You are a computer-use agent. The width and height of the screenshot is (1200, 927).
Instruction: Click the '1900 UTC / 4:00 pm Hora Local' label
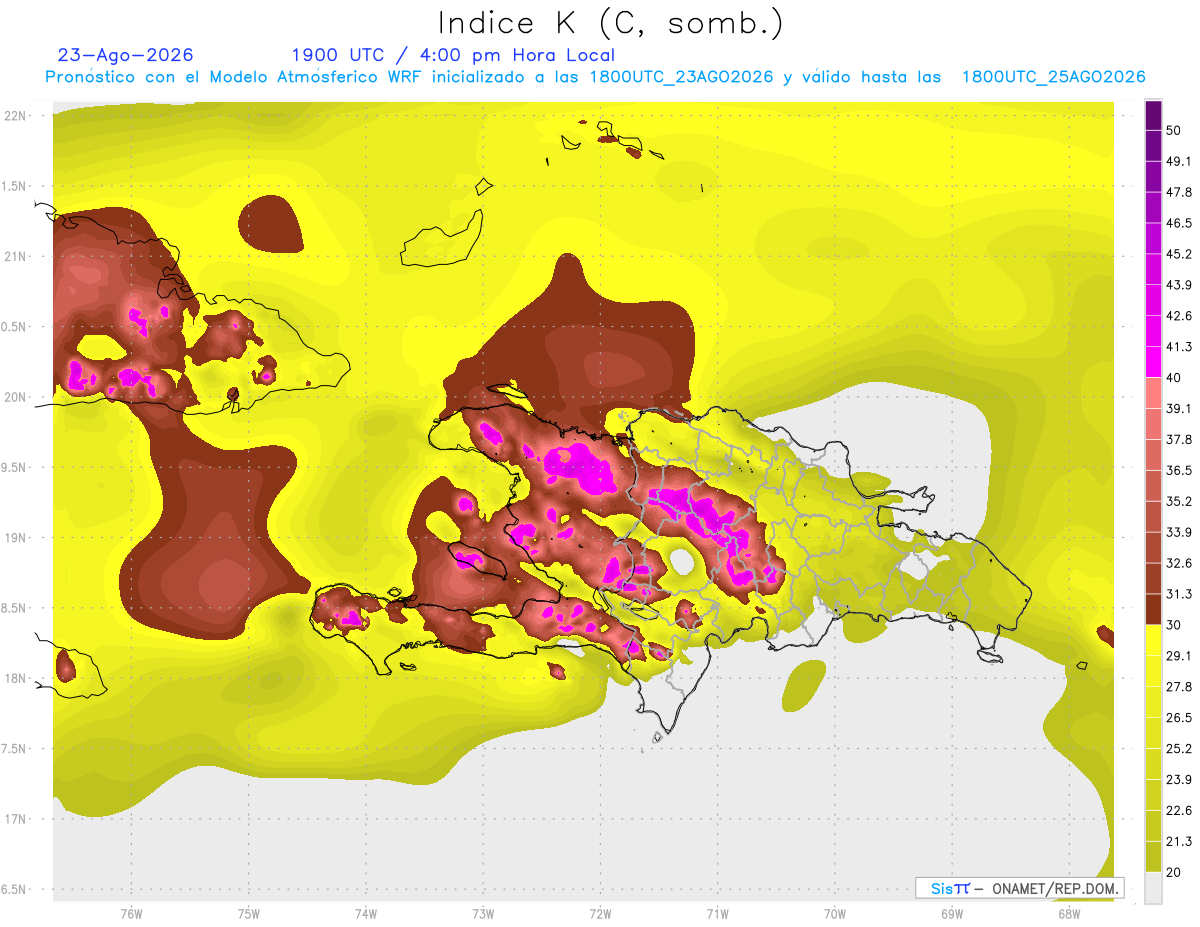(453, 55)
